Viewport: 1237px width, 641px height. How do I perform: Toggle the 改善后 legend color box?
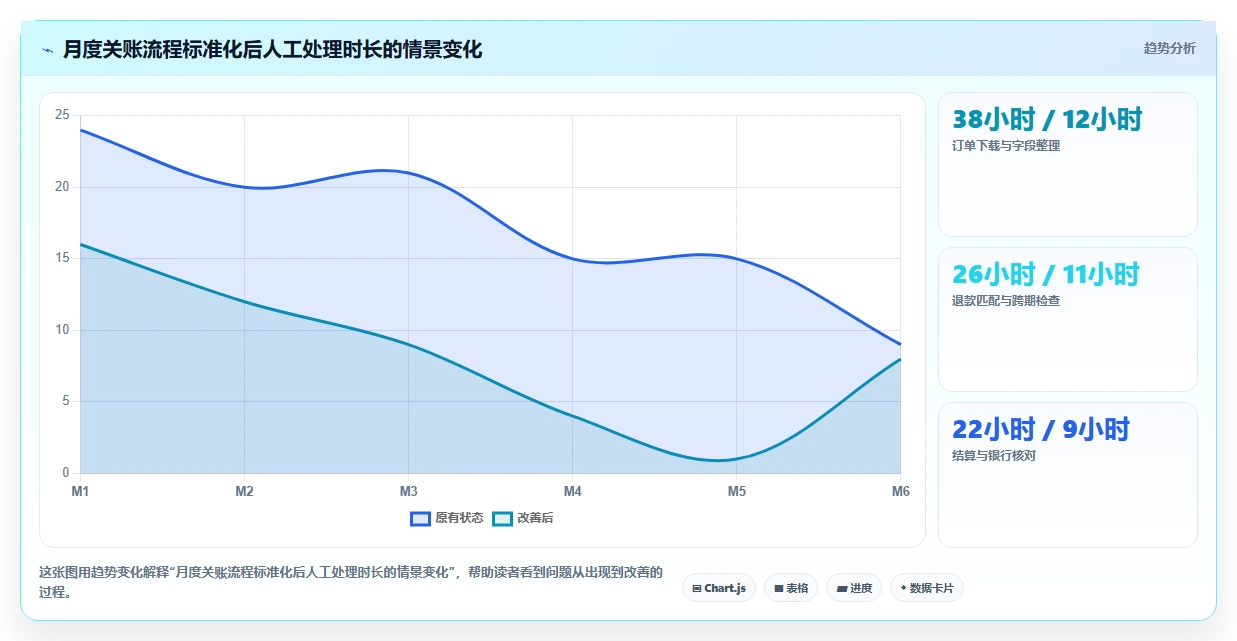(502, 518)
